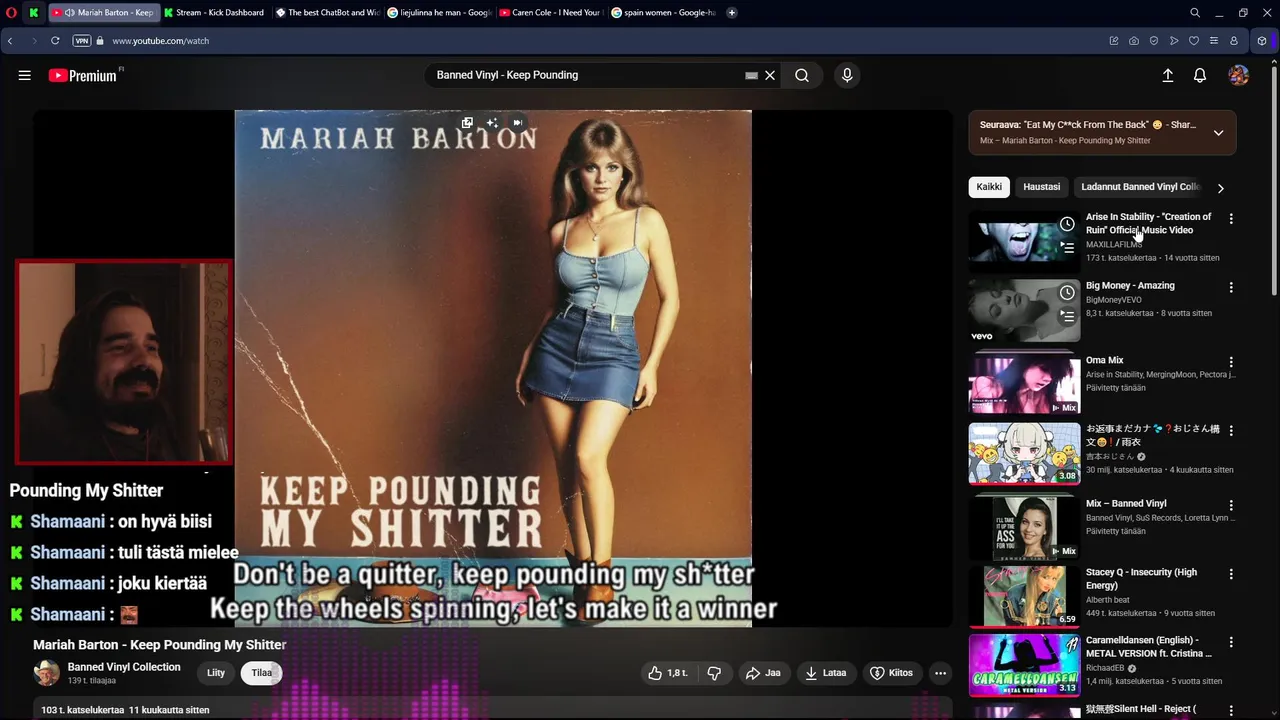Open Opera easy setup sliders icon
1280x720 pixels.
pos(1213,41)
